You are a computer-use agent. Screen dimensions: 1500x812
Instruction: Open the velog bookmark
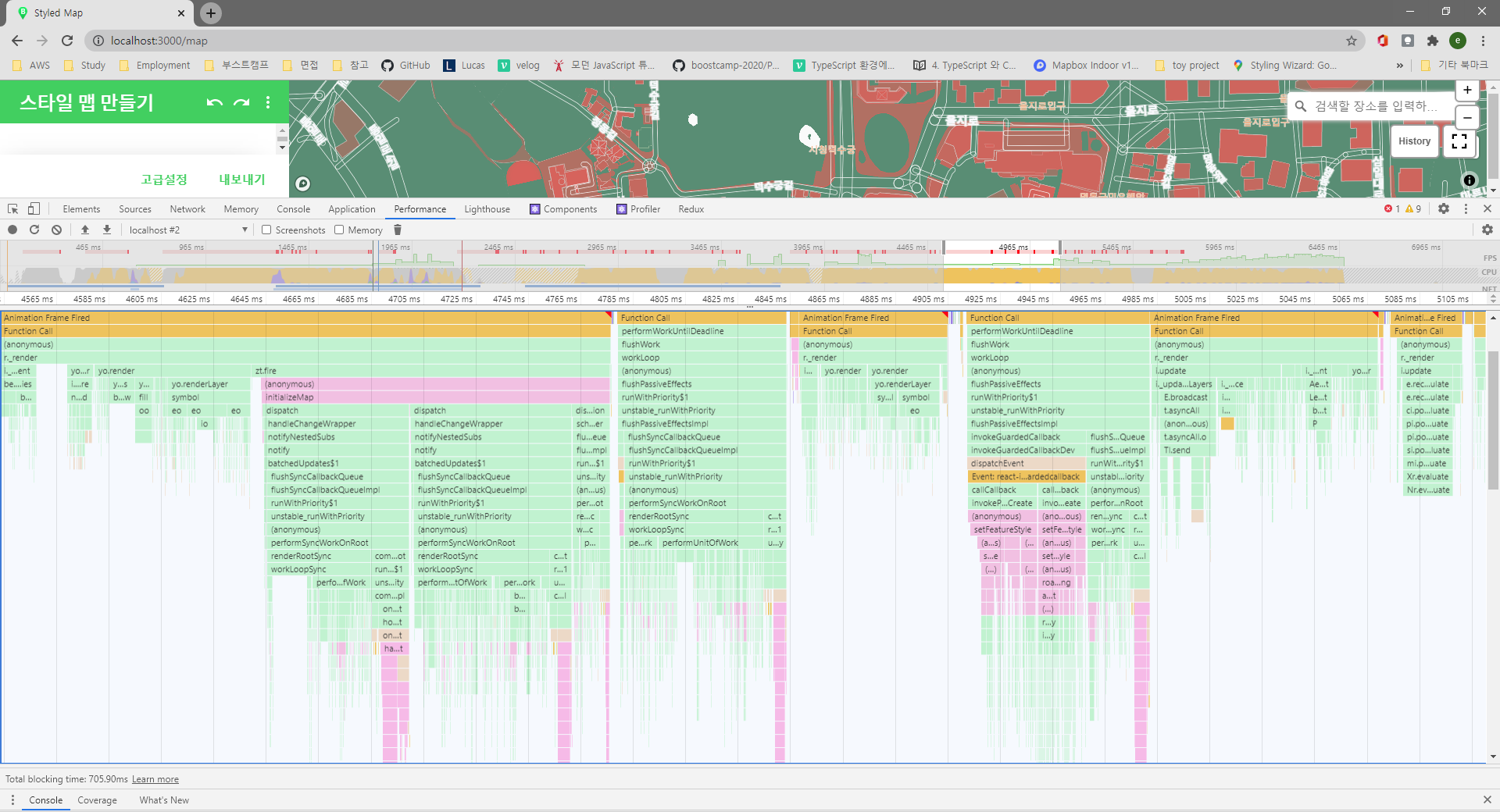click(x=519, y=66)
